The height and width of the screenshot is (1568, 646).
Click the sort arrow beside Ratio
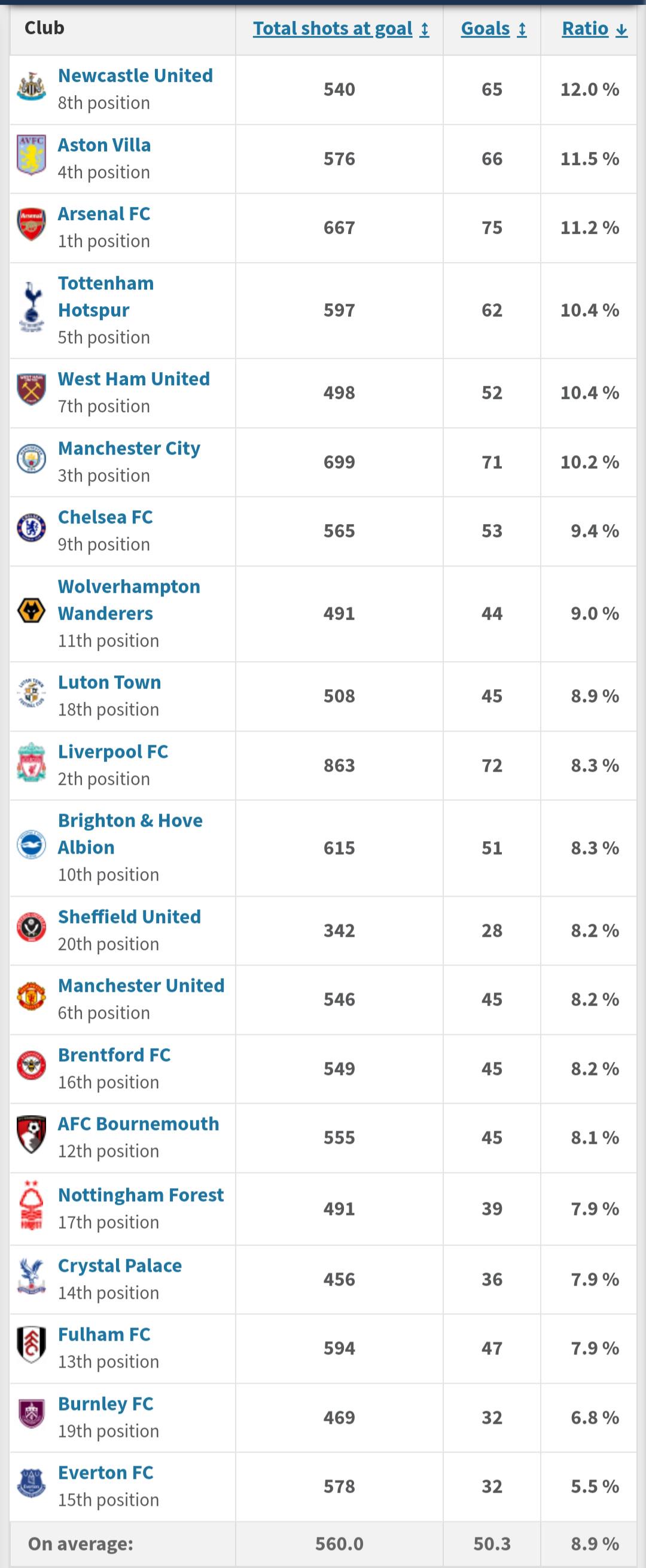(622, 29)
